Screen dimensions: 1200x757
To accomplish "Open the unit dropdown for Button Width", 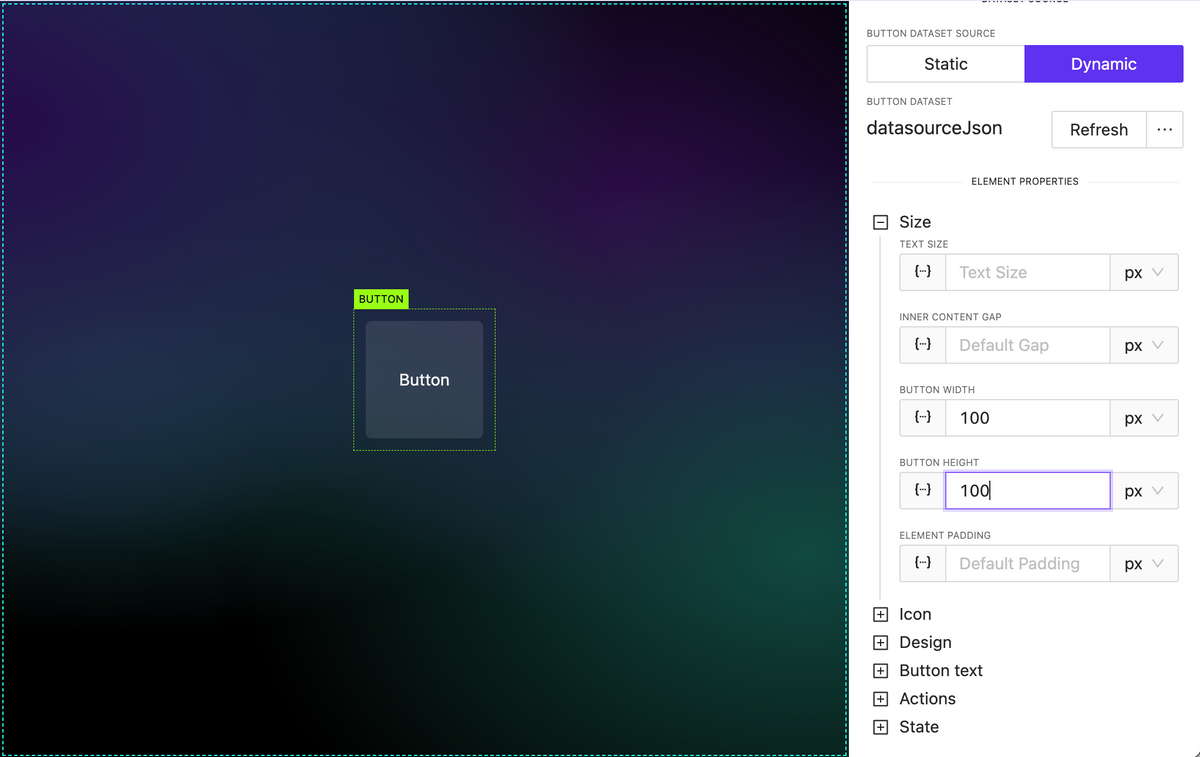I will pos(1143,417).
